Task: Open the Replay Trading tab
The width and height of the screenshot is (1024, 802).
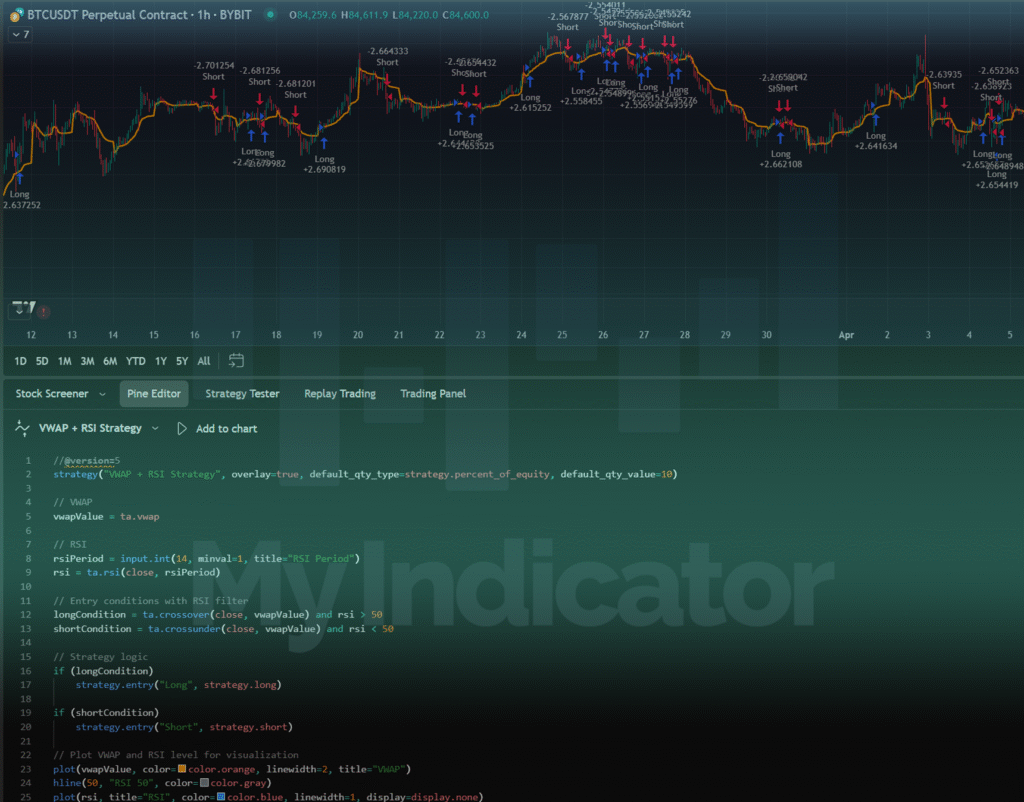Action: pyautogui.click(x=339, y=393)
